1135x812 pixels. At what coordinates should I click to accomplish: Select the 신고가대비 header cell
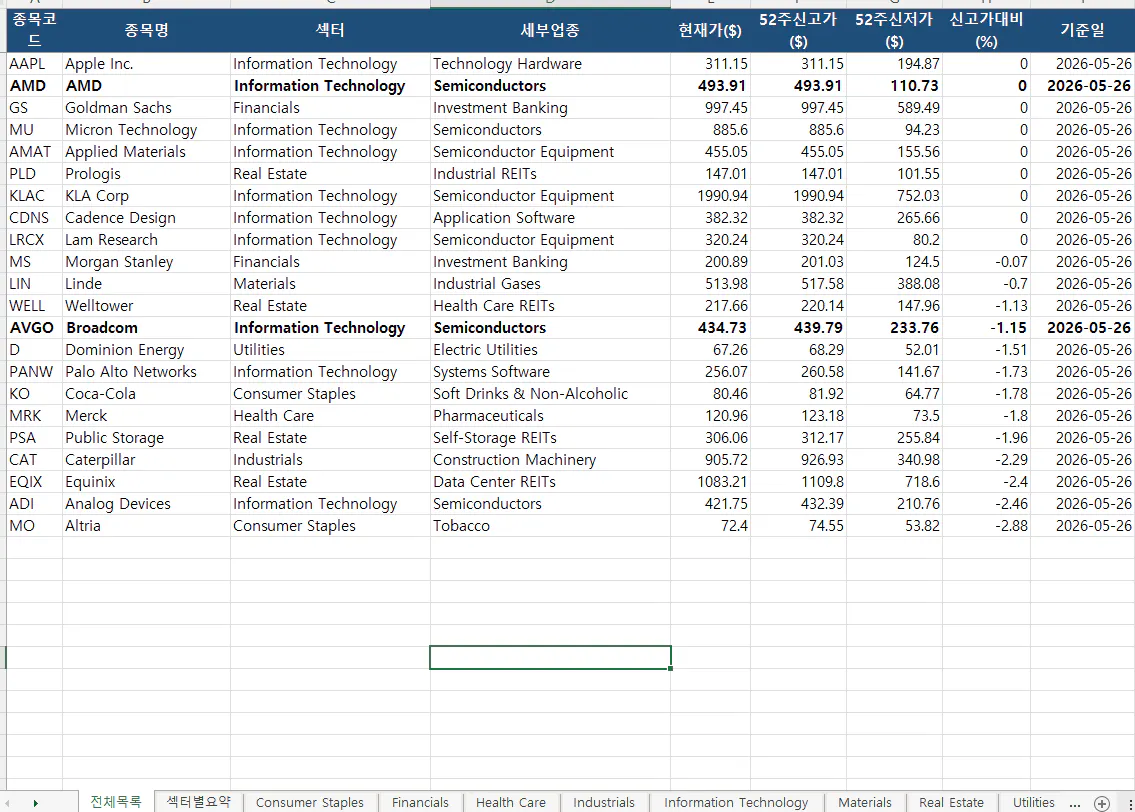click(x=986, y=30)
